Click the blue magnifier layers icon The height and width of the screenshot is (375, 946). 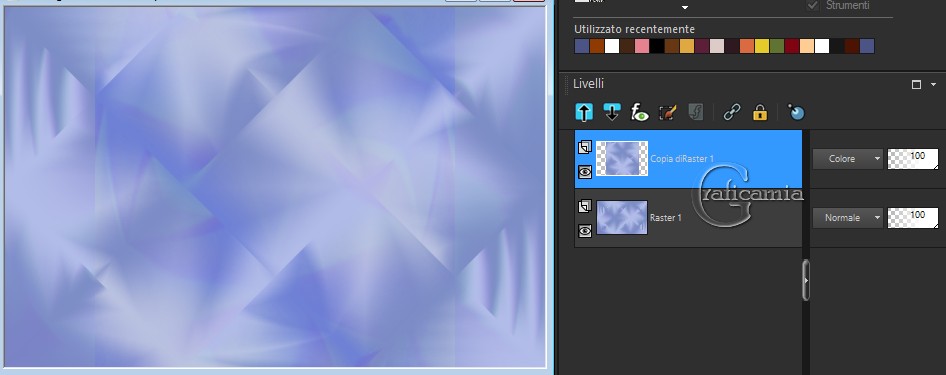coord(796,112)
